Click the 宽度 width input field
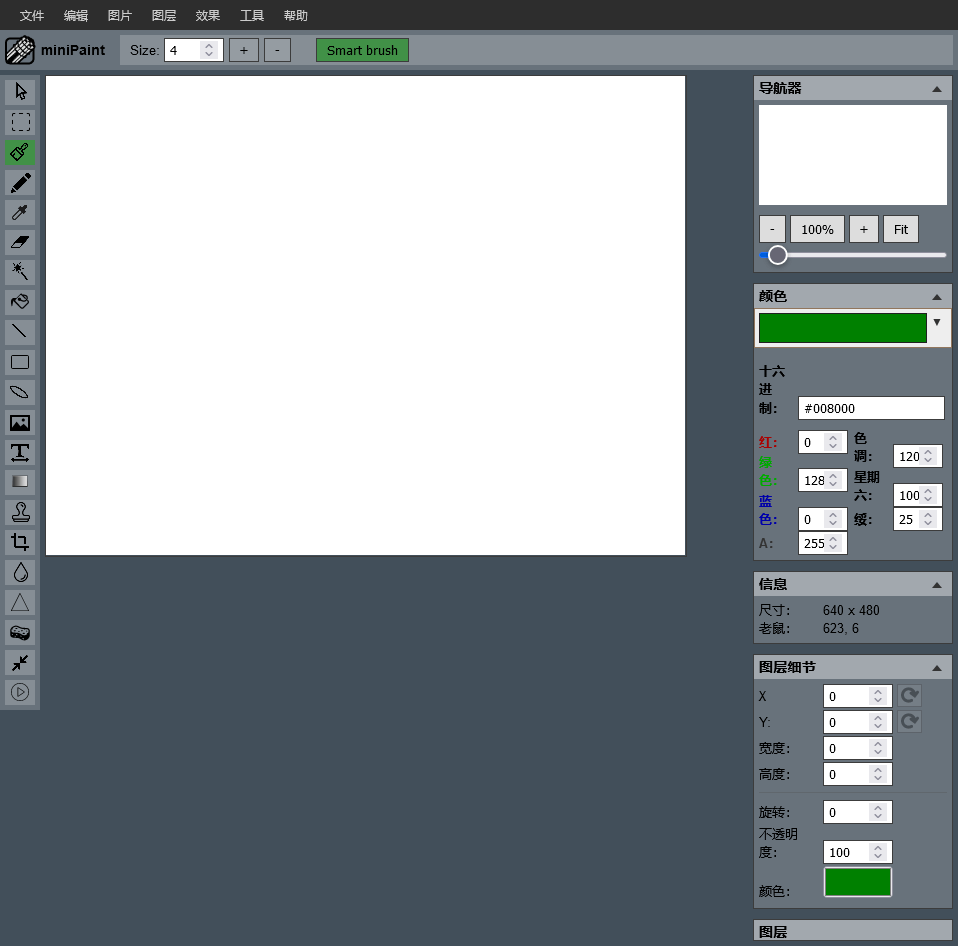 click(858, 748)
